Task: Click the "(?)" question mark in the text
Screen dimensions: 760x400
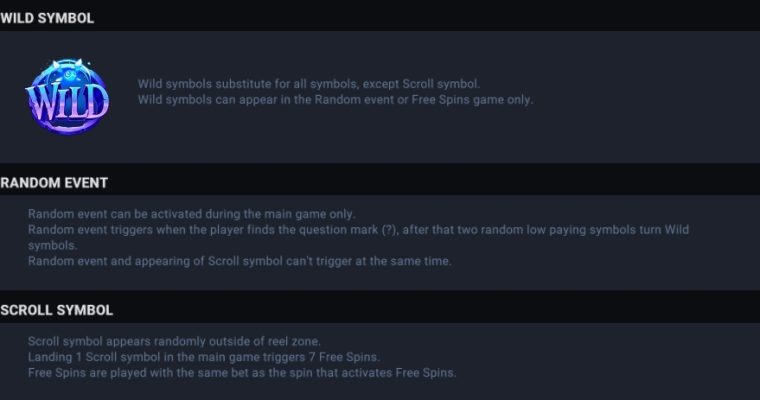Action: click(389, 230)
